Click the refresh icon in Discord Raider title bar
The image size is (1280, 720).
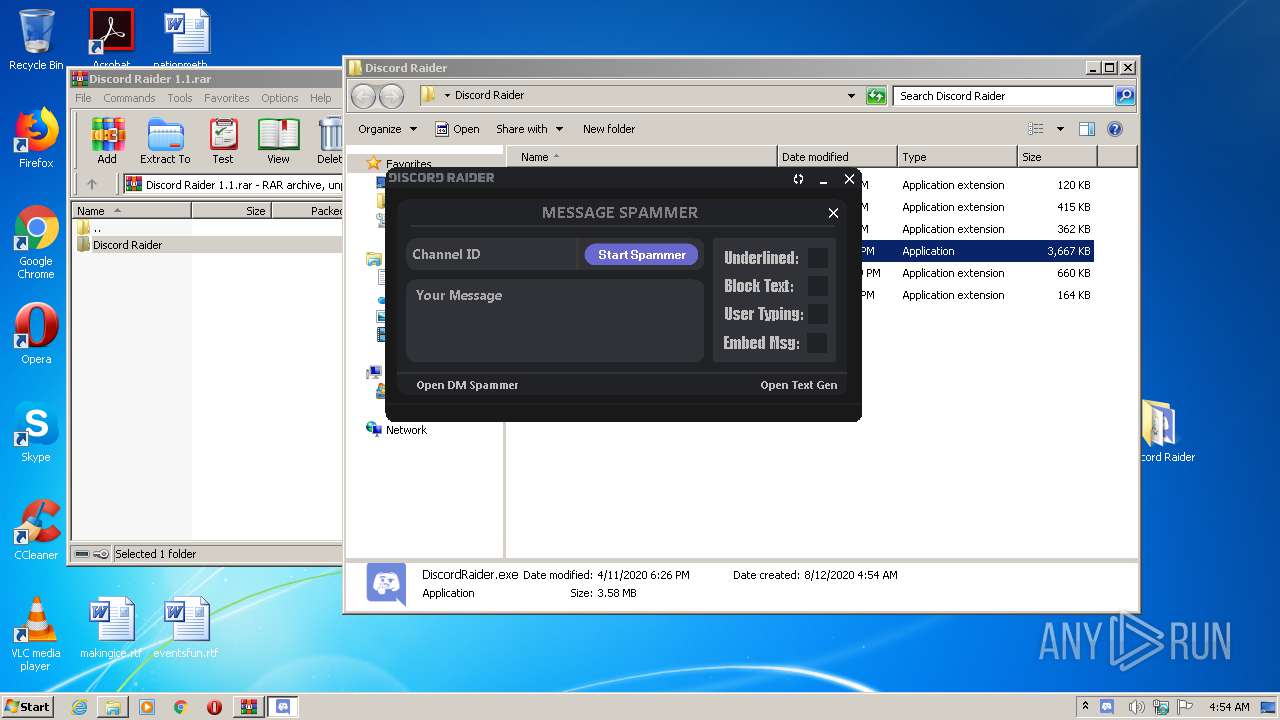click(x=798, y=179)
